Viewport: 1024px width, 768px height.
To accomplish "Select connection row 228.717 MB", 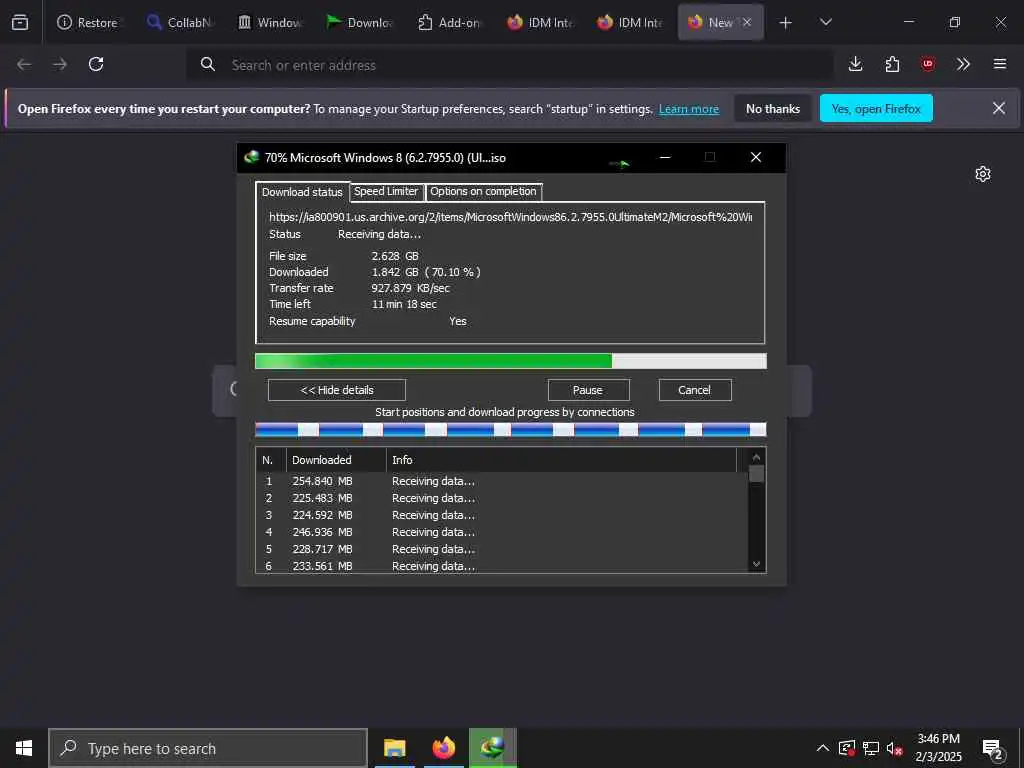I will click(x=502, y=549).
